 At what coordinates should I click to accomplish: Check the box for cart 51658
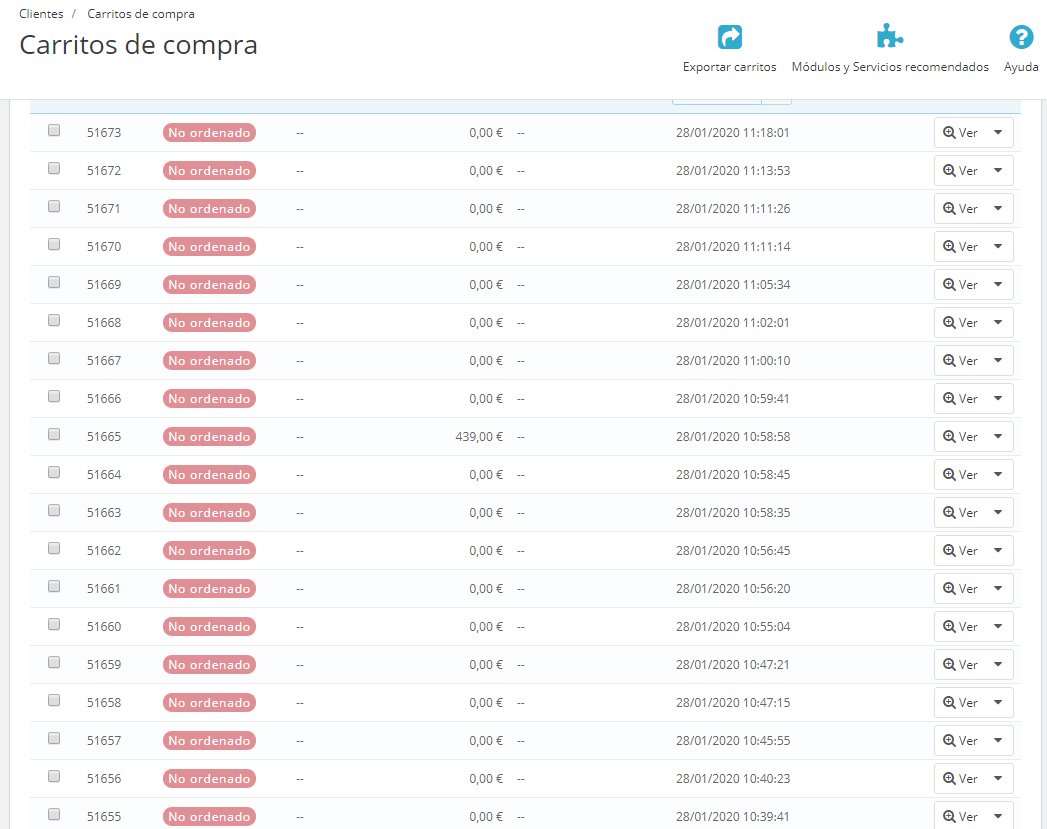tap(54, 700)
